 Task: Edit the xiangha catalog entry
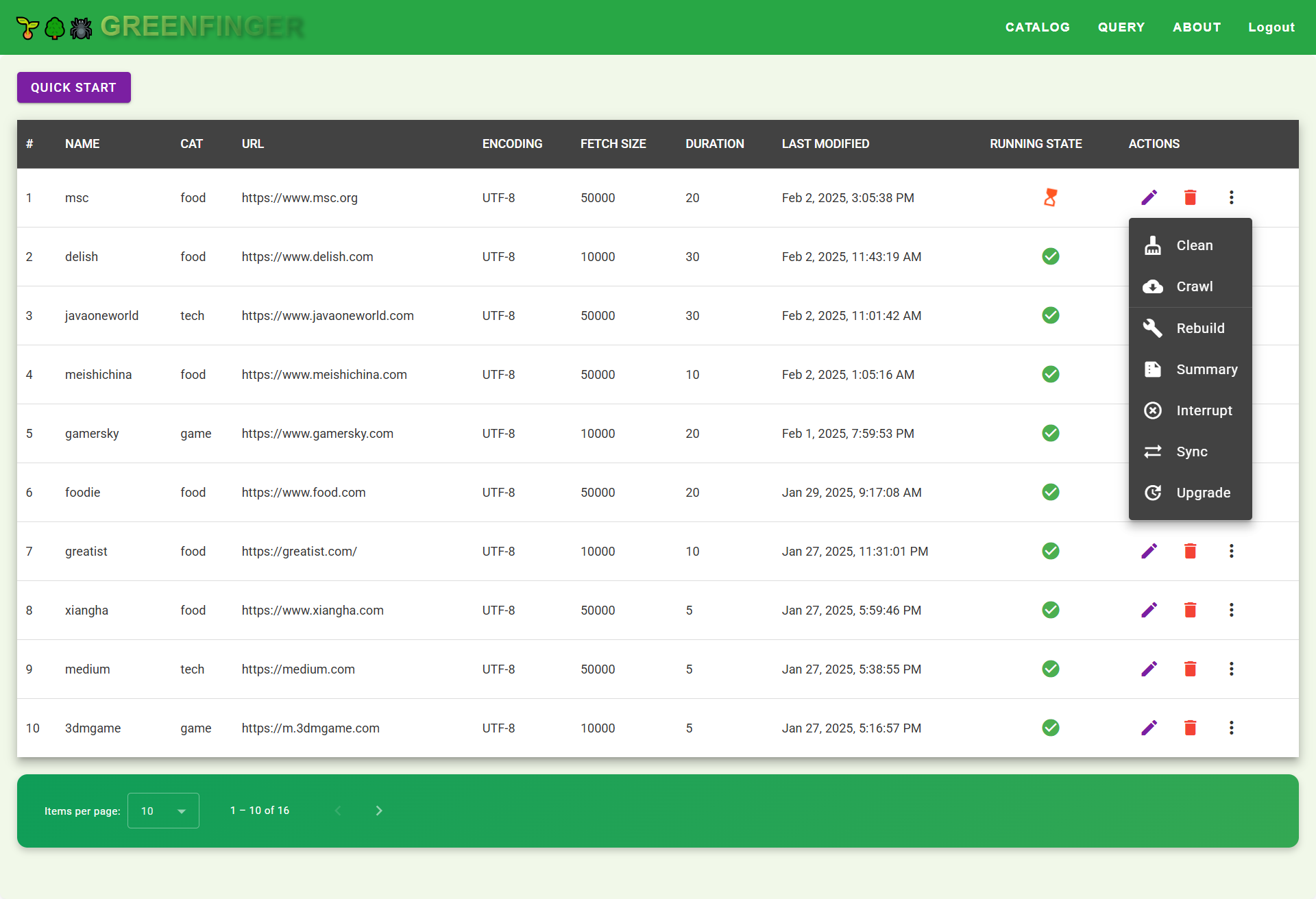tap(1149, 610)
